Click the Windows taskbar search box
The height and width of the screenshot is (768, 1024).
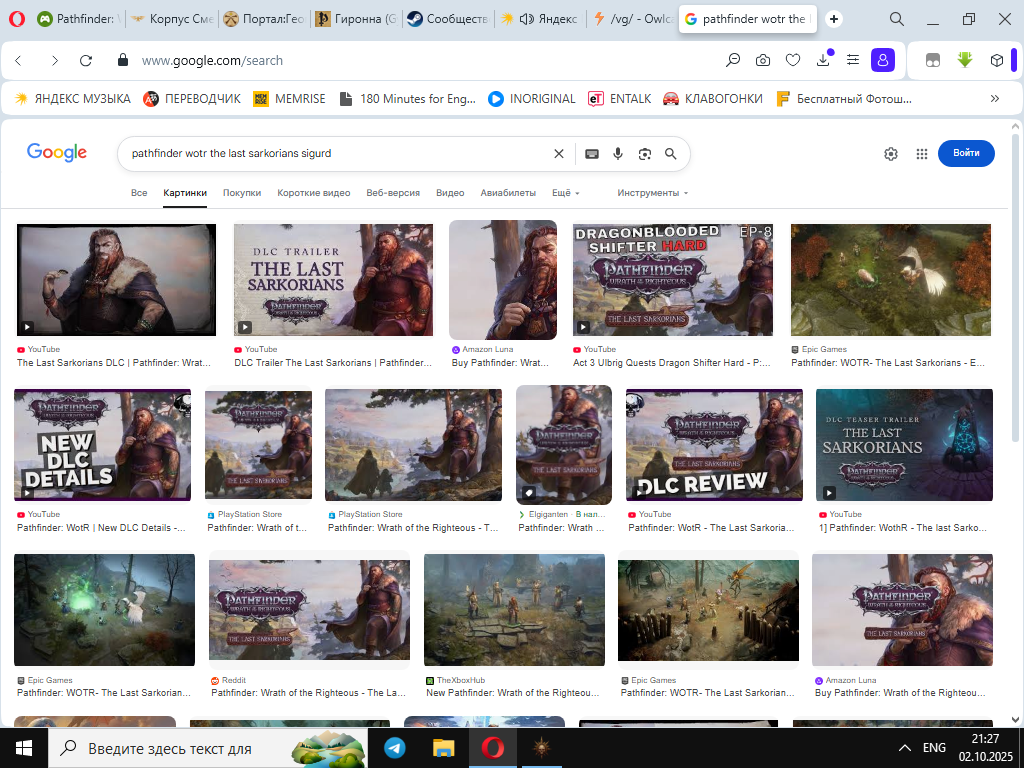[208, 748]
